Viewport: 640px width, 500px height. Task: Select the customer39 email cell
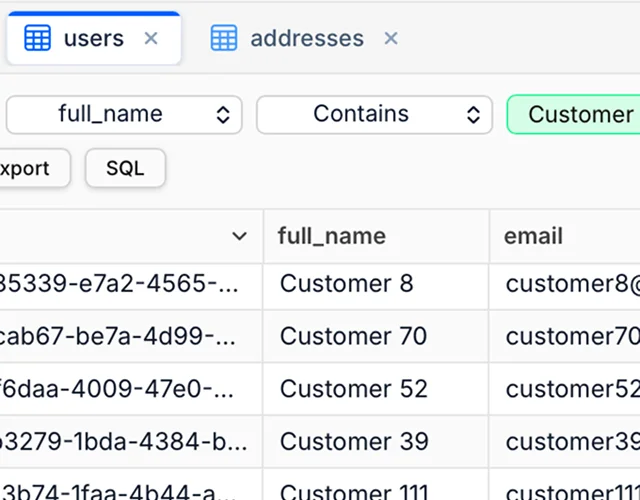(x=565, y=441)
